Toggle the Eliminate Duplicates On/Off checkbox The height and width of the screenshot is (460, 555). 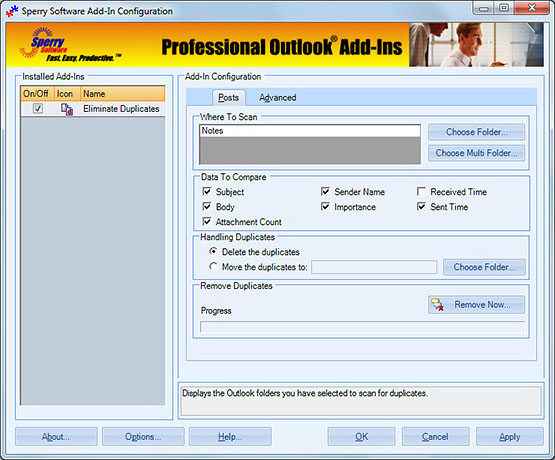click(38, 109)
